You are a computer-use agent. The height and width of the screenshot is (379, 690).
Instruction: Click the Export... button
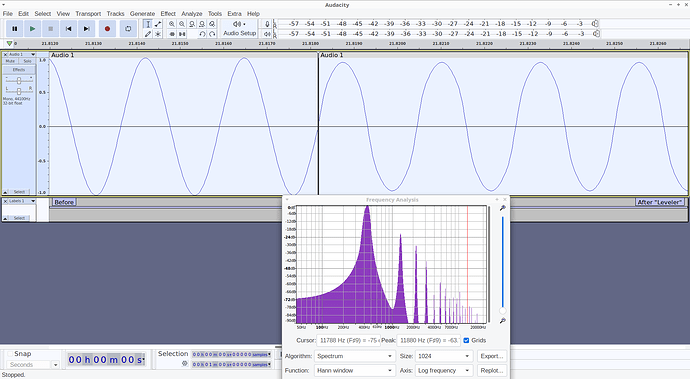(x=492, y=356)
